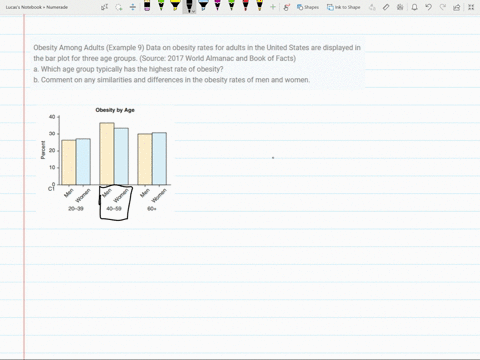Toggle draw with touch mode
The width and height of the screenshot is (480, 360).
point(286,7)
